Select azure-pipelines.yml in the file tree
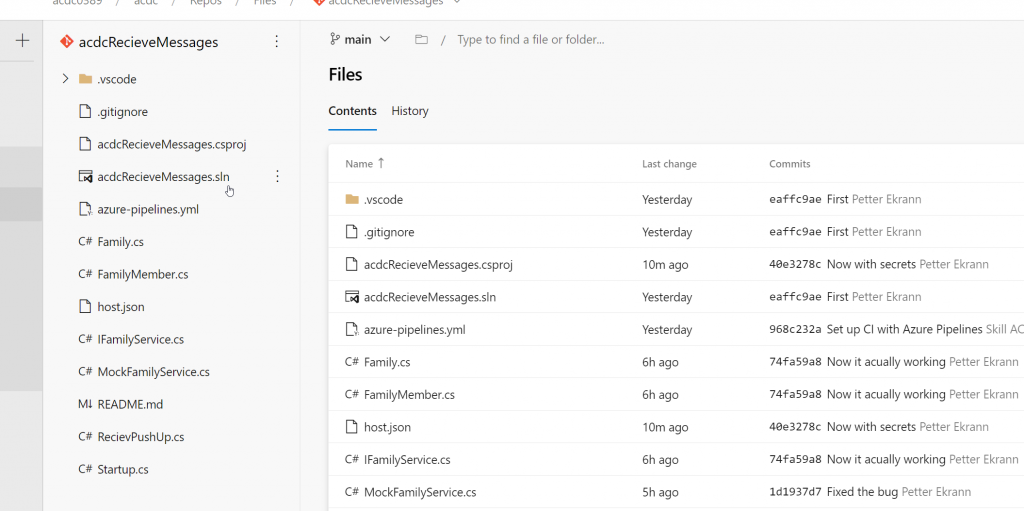The image size is (1024, 511). coord(148,209)
